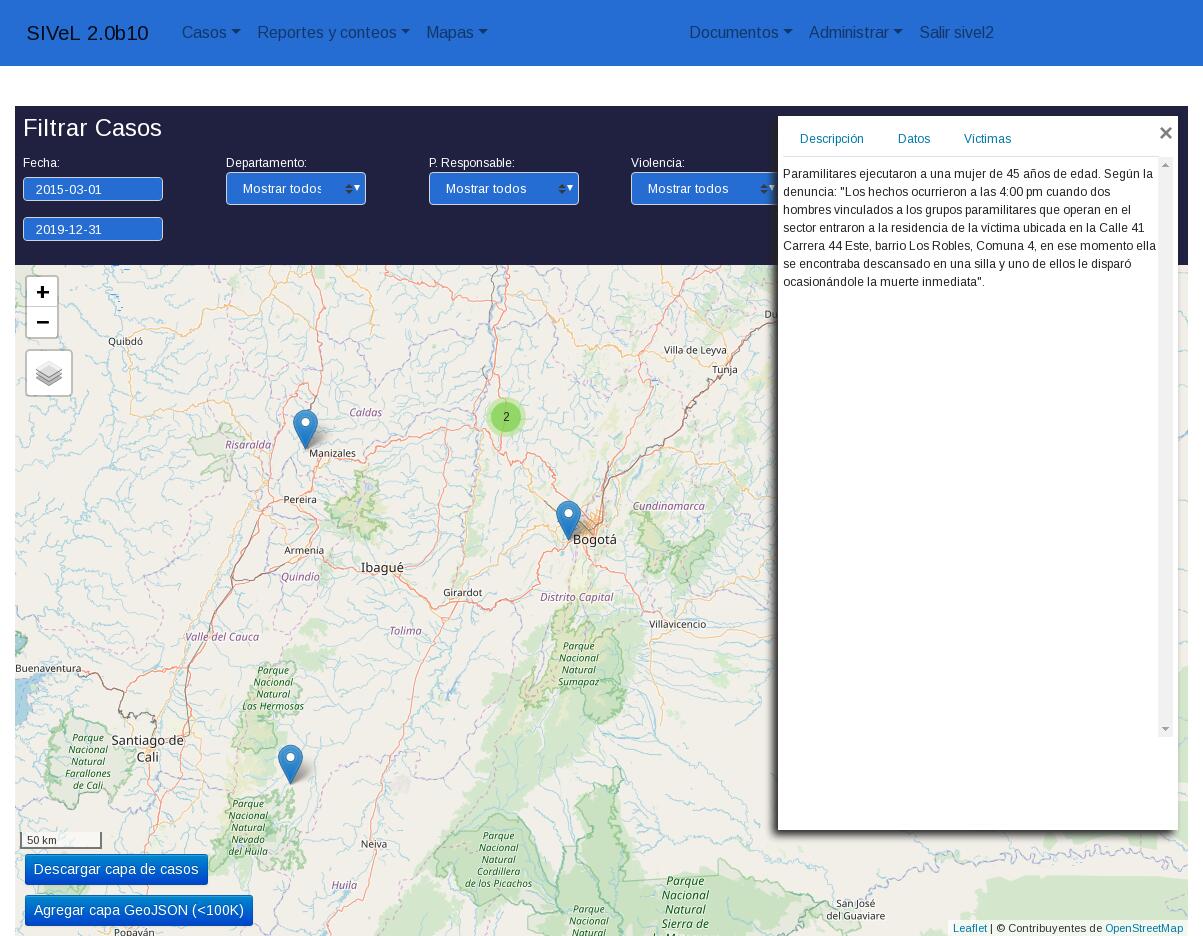This screenshot has height=936, width=1203.
Task: Expand the Violencia filter dropdown
Action: (x=704, y=189)
